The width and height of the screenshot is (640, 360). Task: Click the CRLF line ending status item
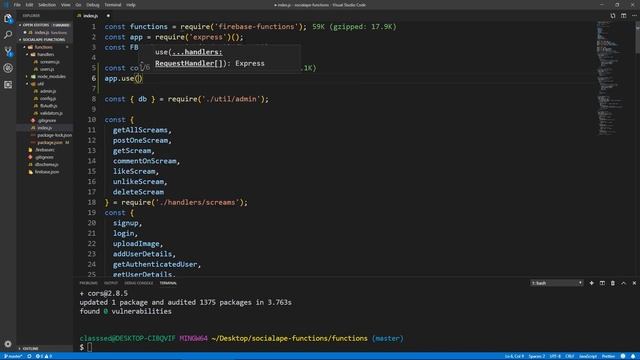pyautogui.click(x=569, y=356)
